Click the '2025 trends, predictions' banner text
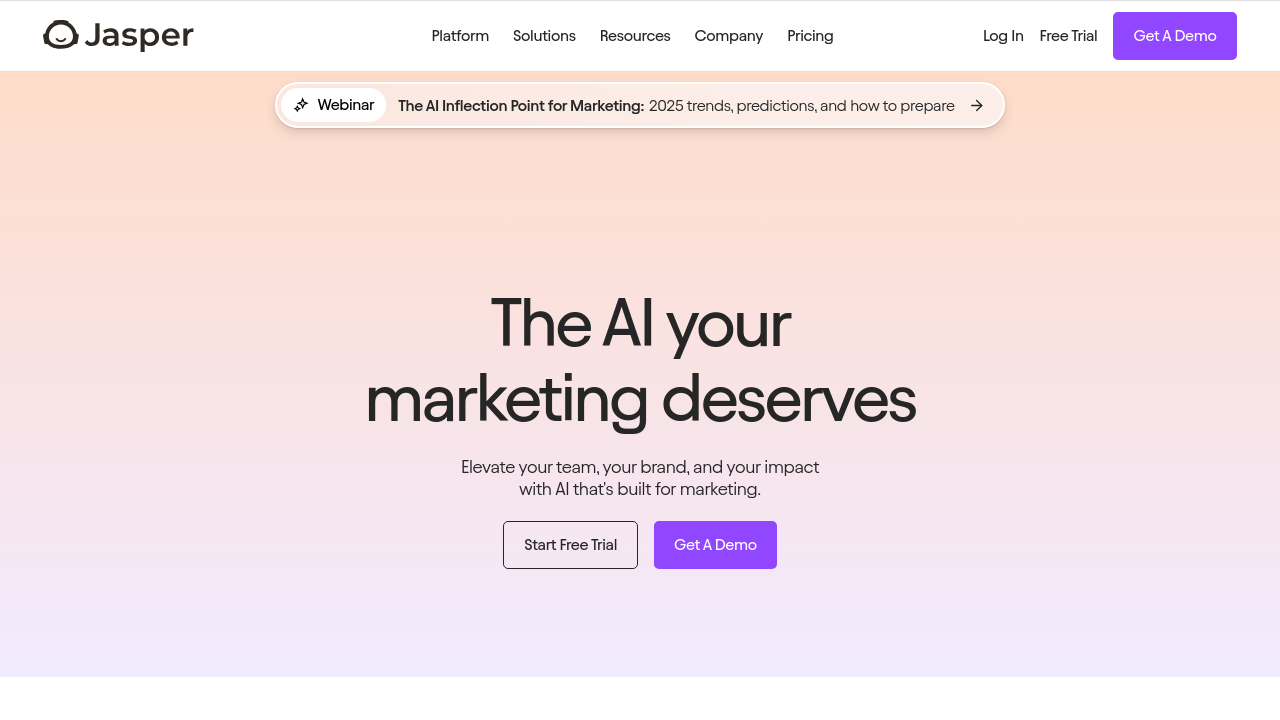This screenshot has height=720, width=1280. point(801,106)
